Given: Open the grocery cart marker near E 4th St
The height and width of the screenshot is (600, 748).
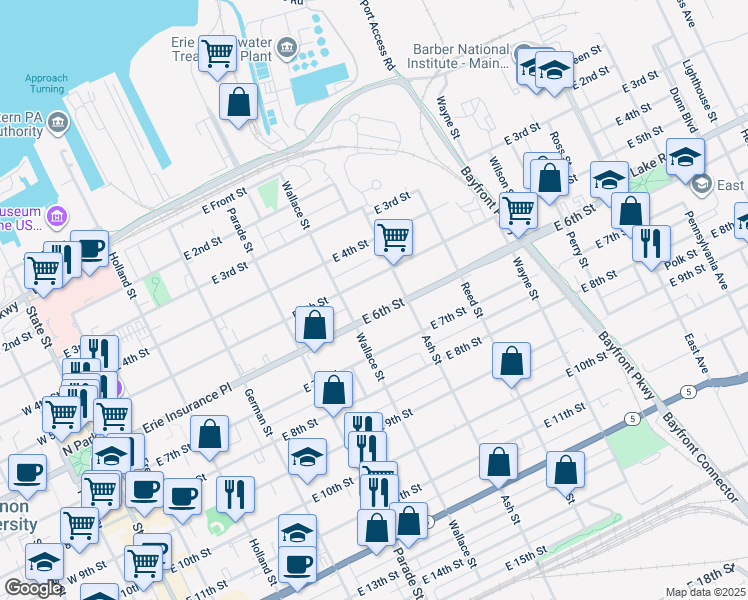Looking at the screenshot, I should coord(394,238).
